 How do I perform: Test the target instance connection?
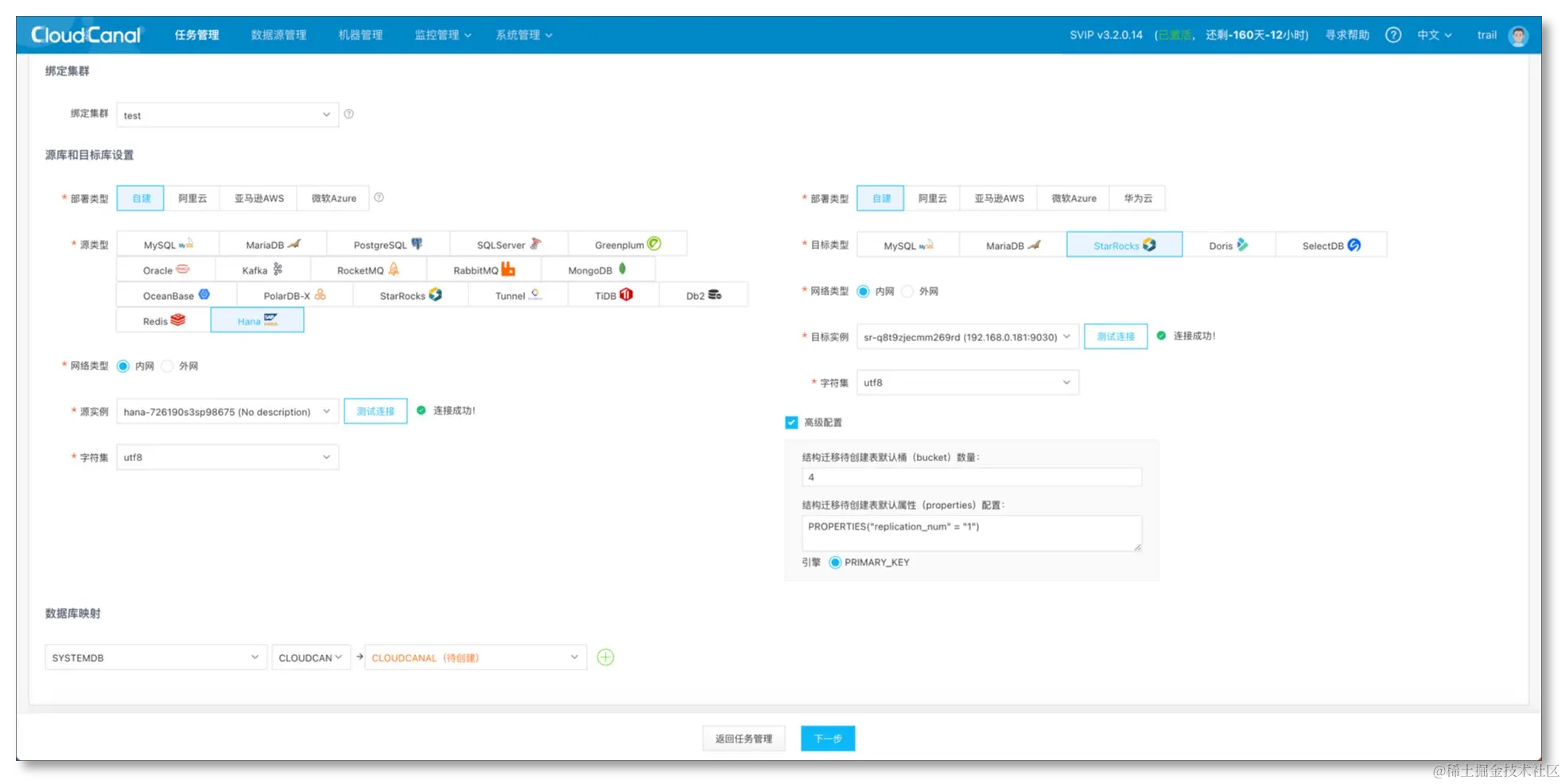1116,336
